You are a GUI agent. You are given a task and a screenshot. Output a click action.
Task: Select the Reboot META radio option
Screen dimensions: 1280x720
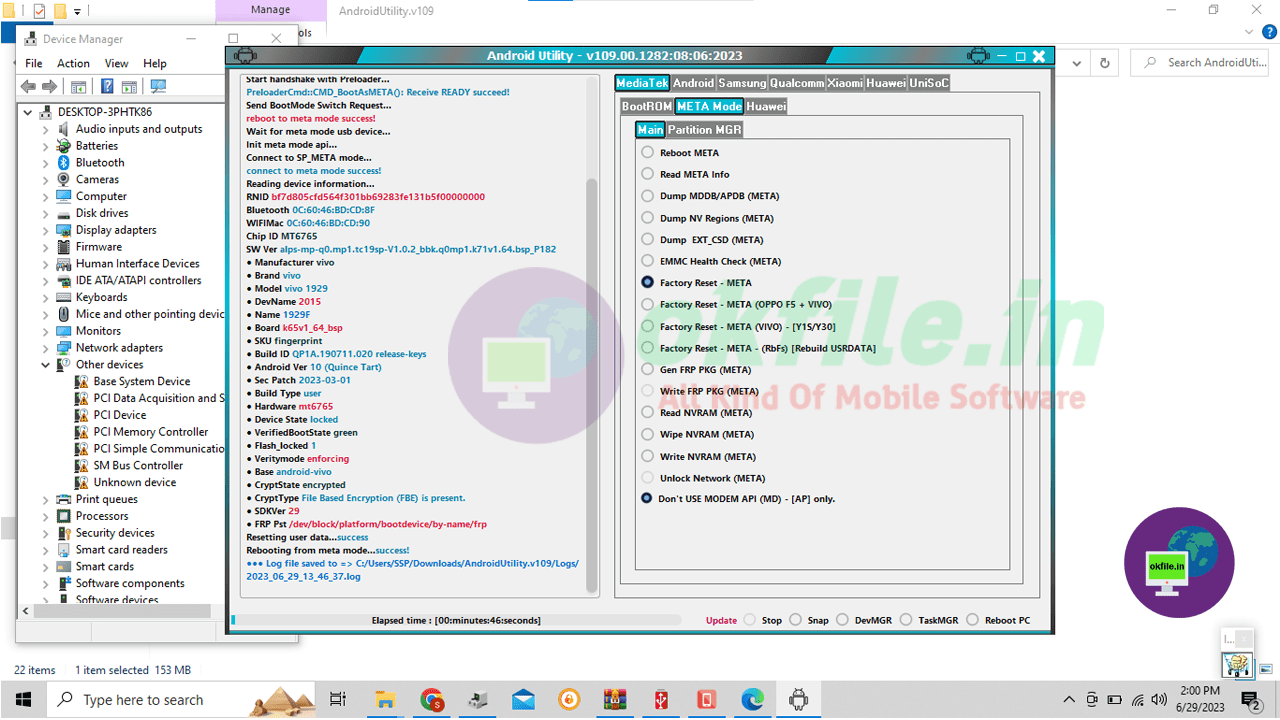coord(648,153)
